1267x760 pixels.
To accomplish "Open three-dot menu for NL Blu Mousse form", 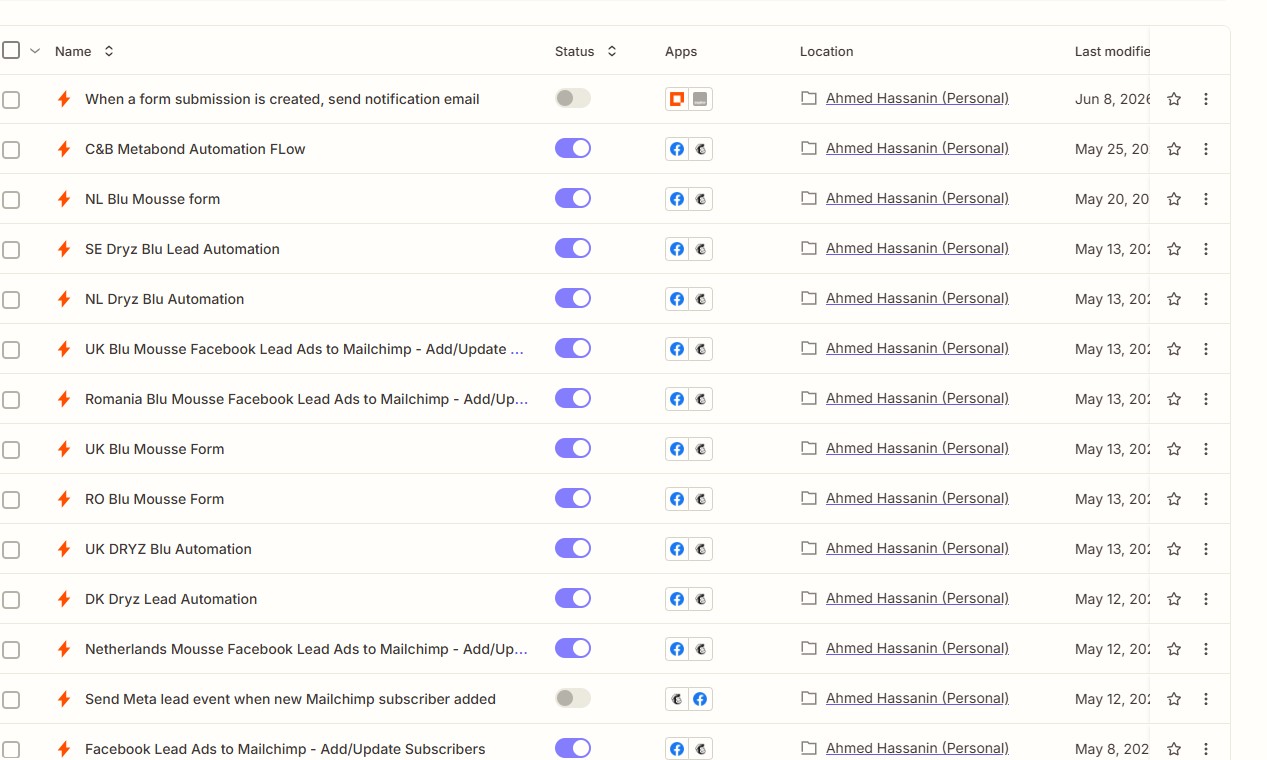I will point(1206,199).
